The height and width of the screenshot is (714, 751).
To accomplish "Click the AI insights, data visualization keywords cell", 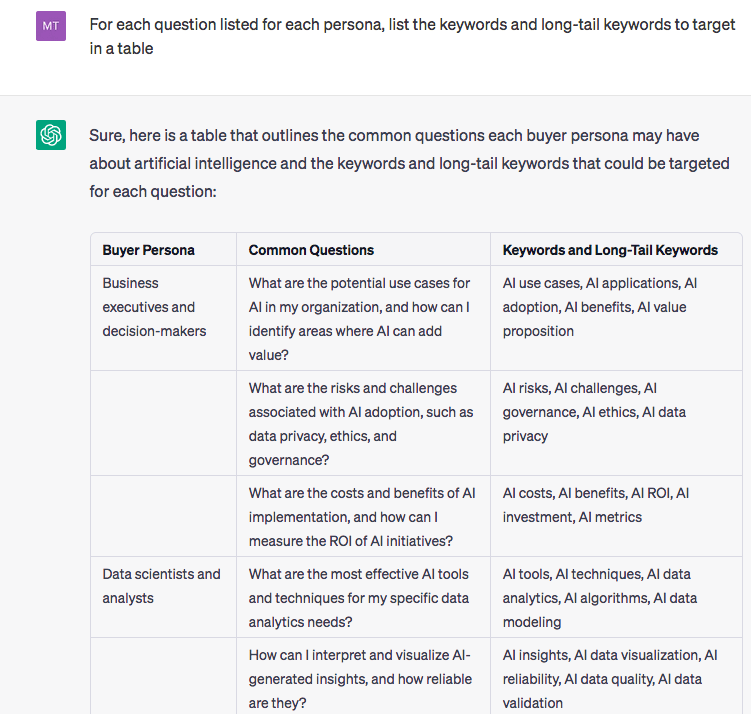I will click(x=616, y=678).
